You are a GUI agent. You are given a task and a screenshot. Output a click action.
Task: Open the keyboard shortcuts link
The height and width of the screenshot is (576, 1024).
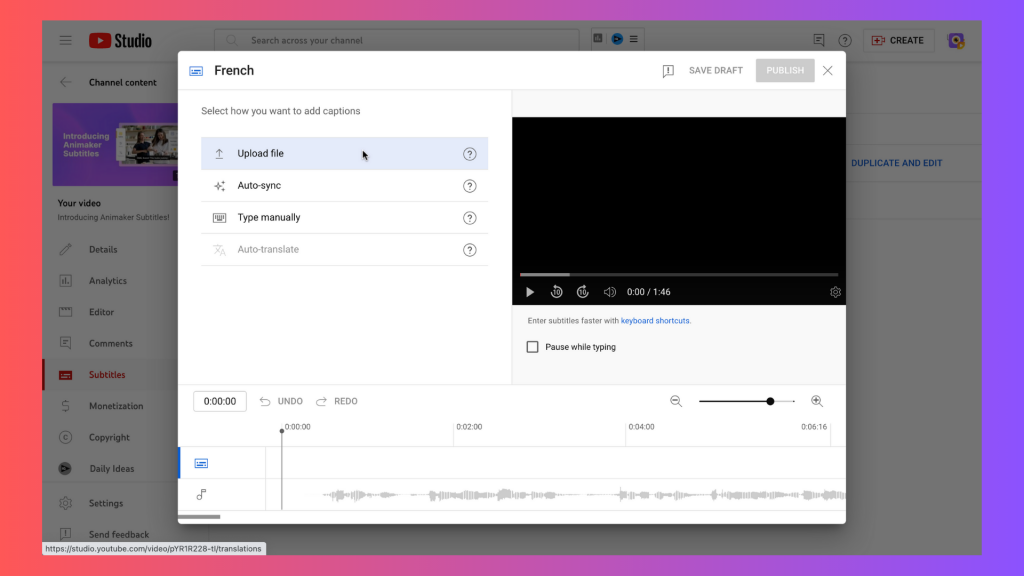(655, 321)
